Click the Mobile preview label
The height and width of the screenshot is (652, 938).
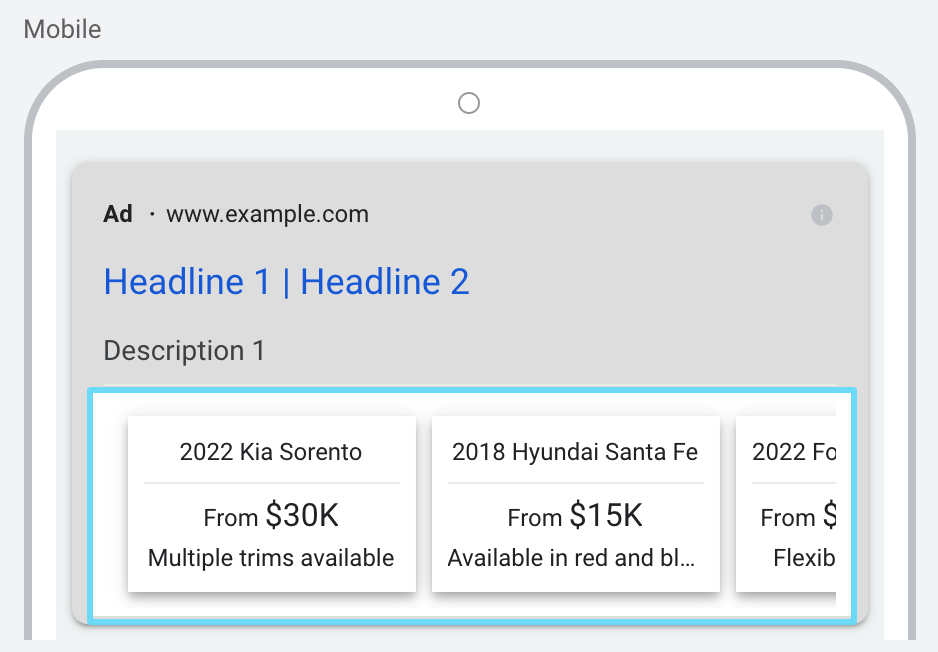pyautogui.click(x=62, y=29)
